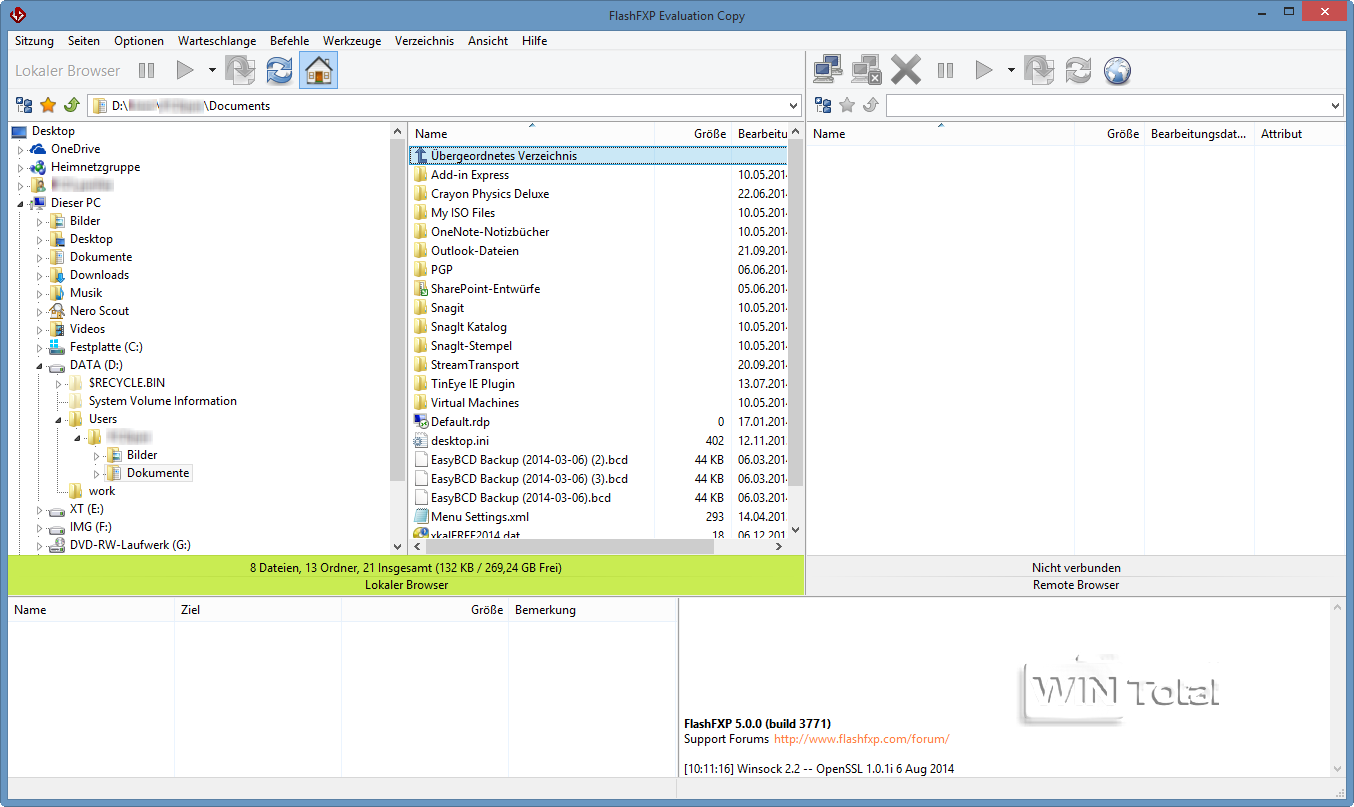
Task: Open the Werkzeuge menu
Action: tap(352, 41)
